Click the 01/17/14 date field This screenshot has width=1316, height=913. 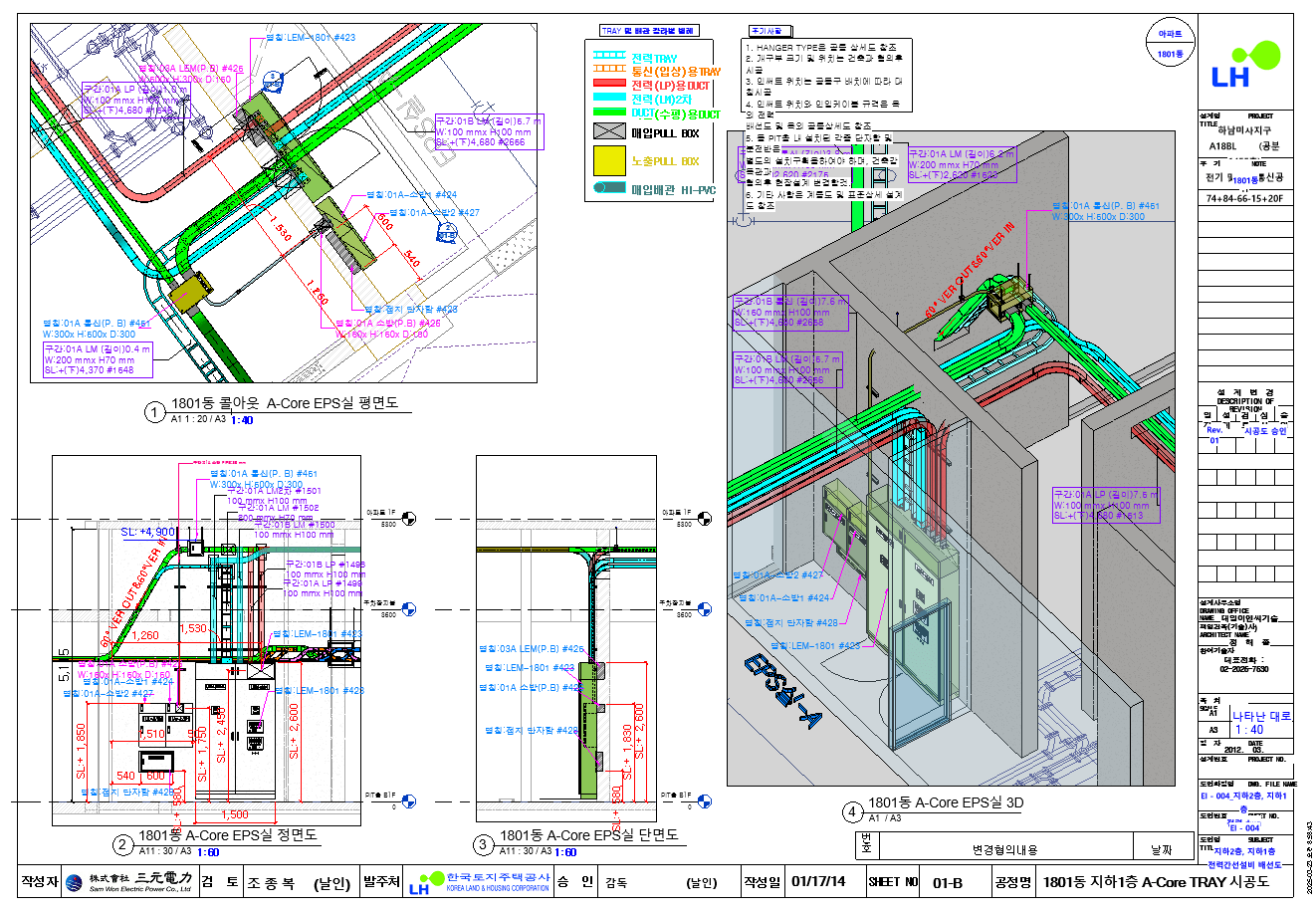pos(818,882)
